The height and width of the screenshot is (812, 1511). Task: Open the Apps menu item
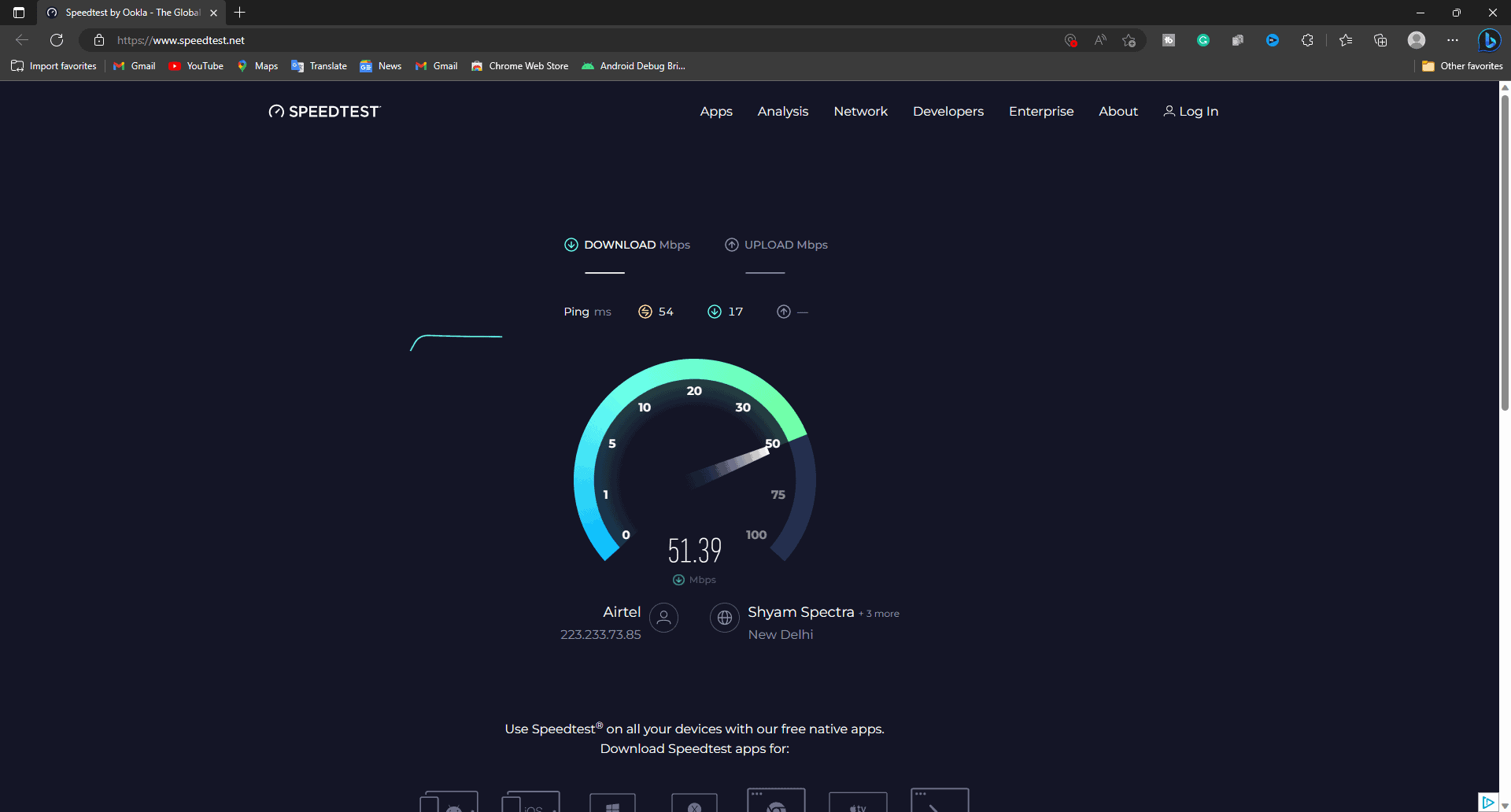(716, 112)
